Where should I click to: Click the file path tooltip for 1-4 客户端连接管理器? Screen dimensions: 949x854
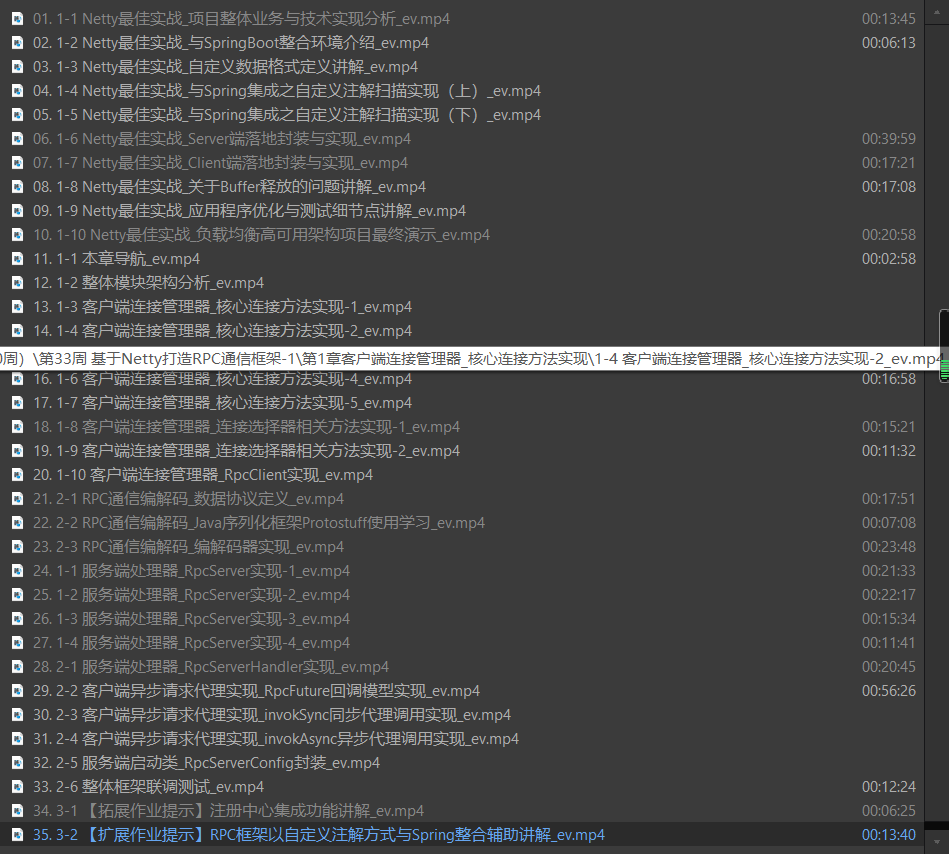[472, 359]
